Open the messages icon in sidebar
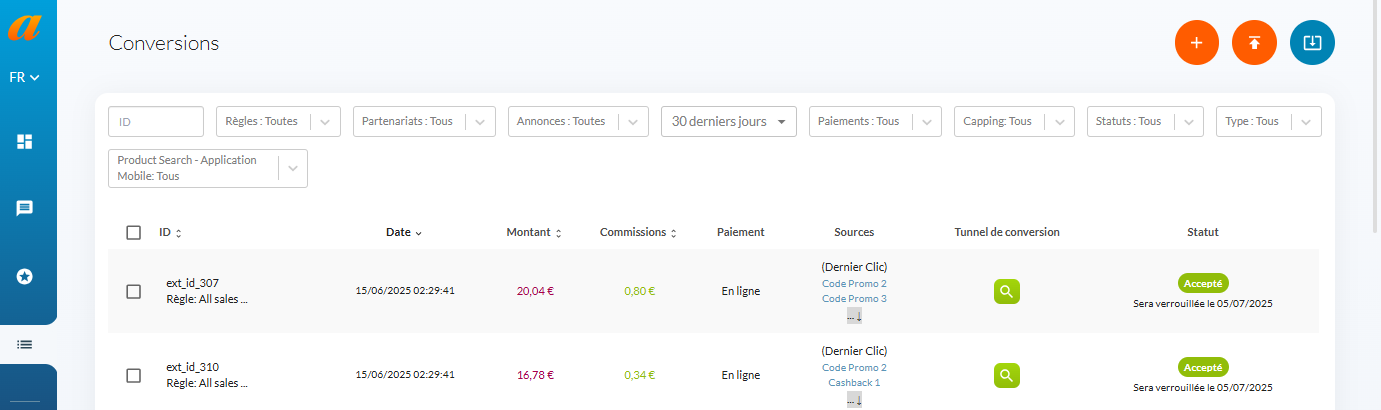 [25, 208]
